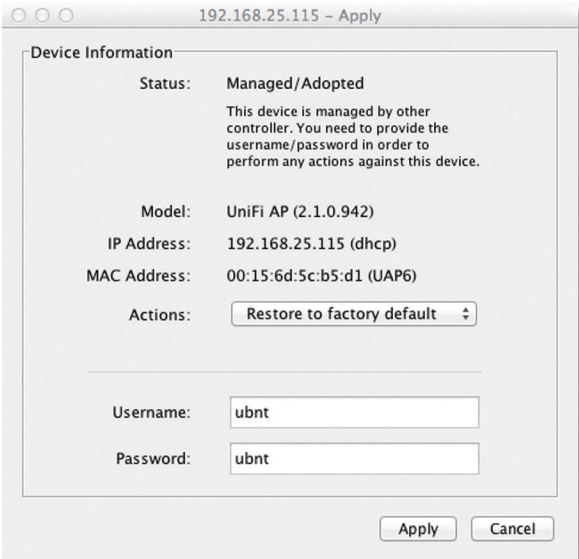Dismiss the dialog with Cancel

pos(513,529)
